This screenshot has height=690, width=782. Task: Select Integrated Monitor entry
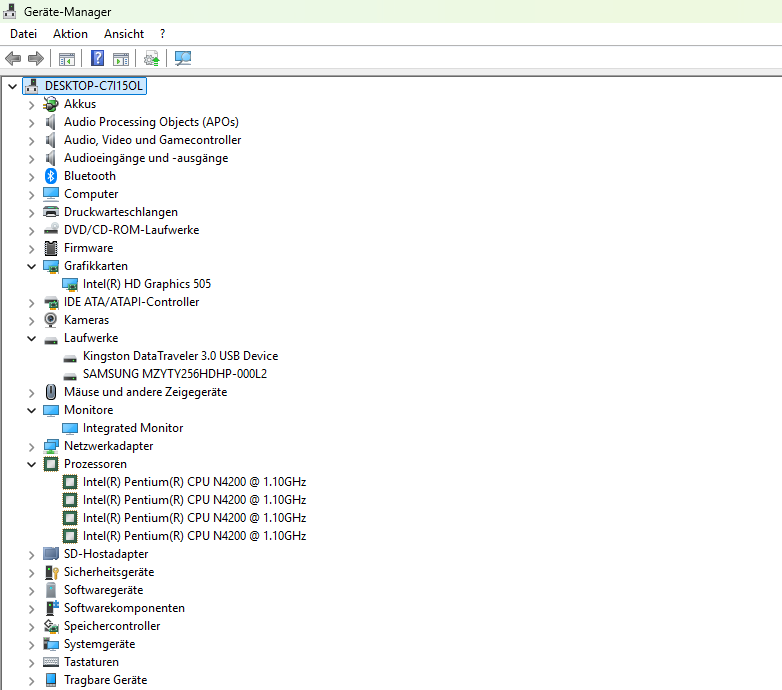coord(133,428)
